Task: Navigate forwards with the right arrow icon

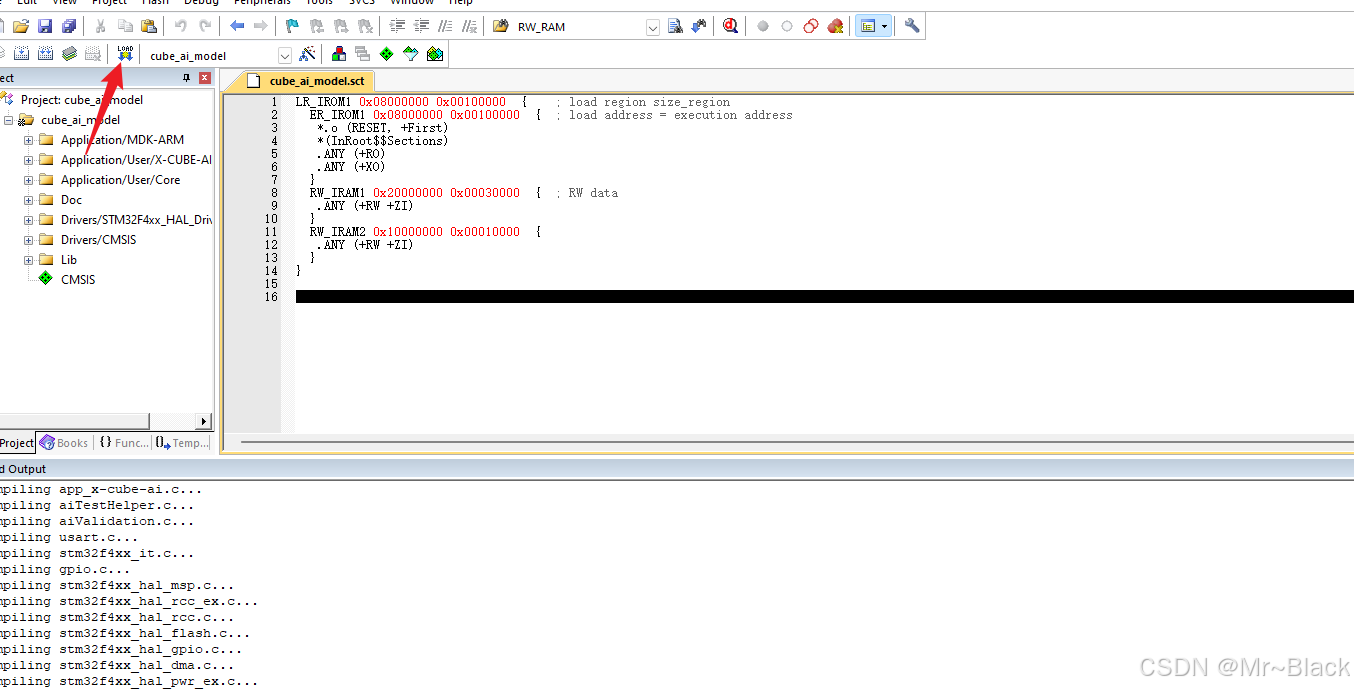Action: [x=261, y=26]
